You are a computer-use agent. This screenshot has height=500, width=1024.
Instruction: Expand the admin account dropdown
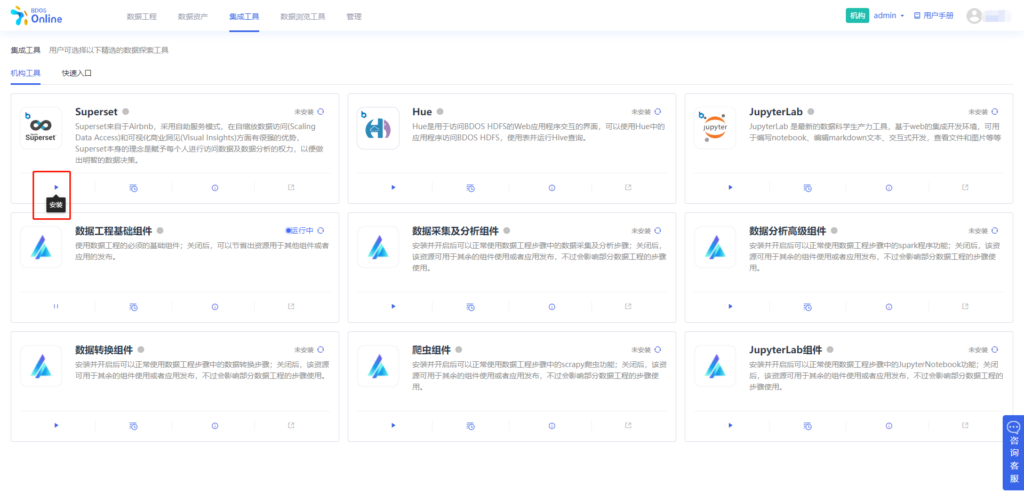(x=889, y=15)
